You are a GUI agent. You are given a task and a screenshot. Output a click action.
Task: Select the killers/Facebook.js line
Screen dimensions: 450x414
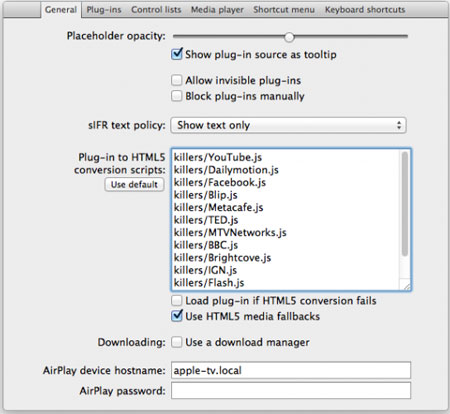(220, 182)
